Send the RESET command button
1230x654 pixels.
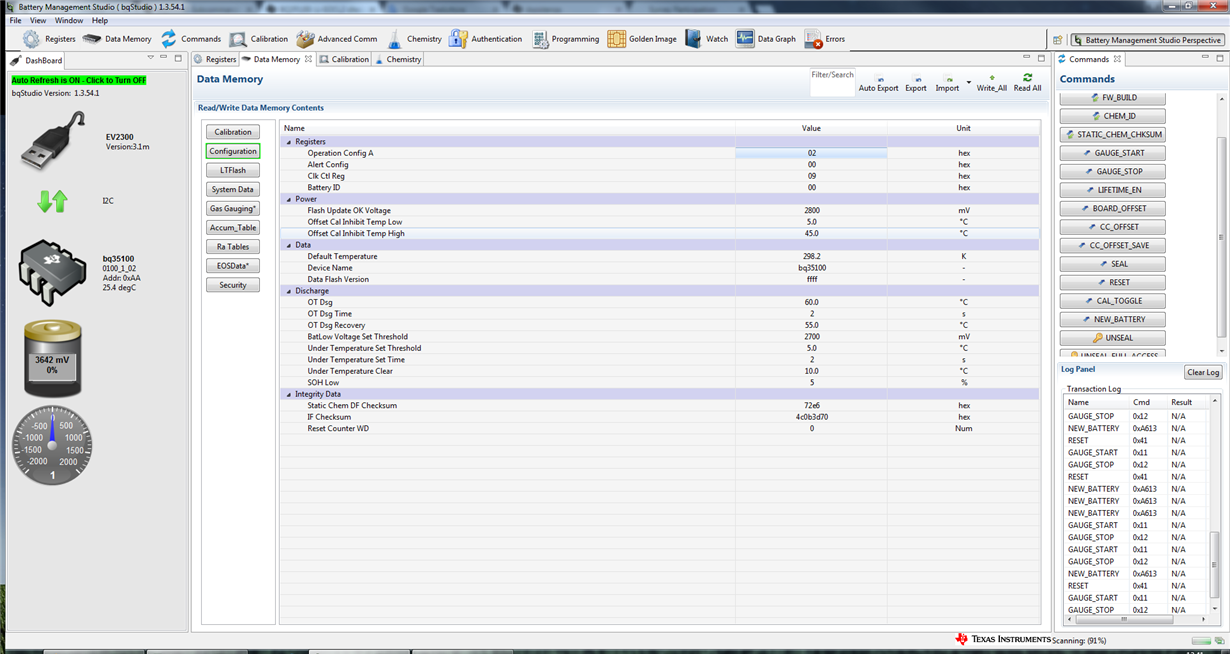tap(1113, 282)
